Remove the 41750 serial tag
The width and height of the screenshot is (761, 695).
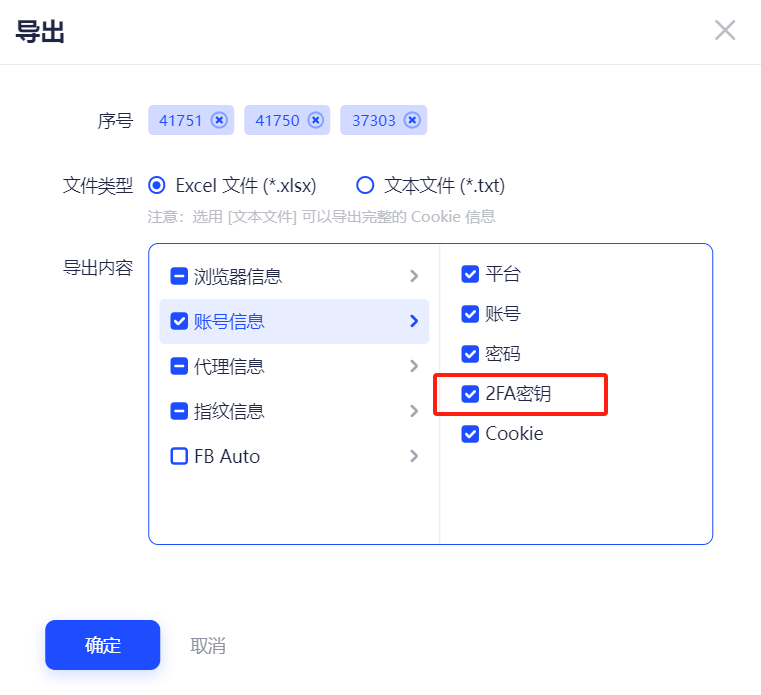coord(315,120)
